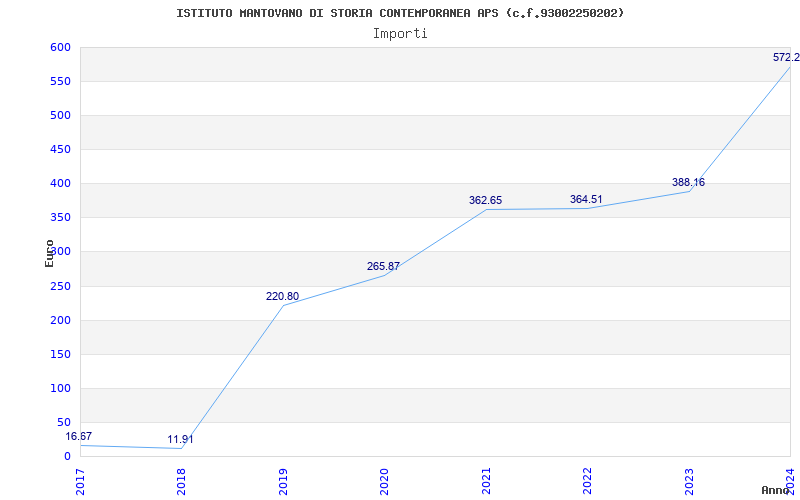Click the data label 362.65
Screen dimensions: 800x500
486,201
